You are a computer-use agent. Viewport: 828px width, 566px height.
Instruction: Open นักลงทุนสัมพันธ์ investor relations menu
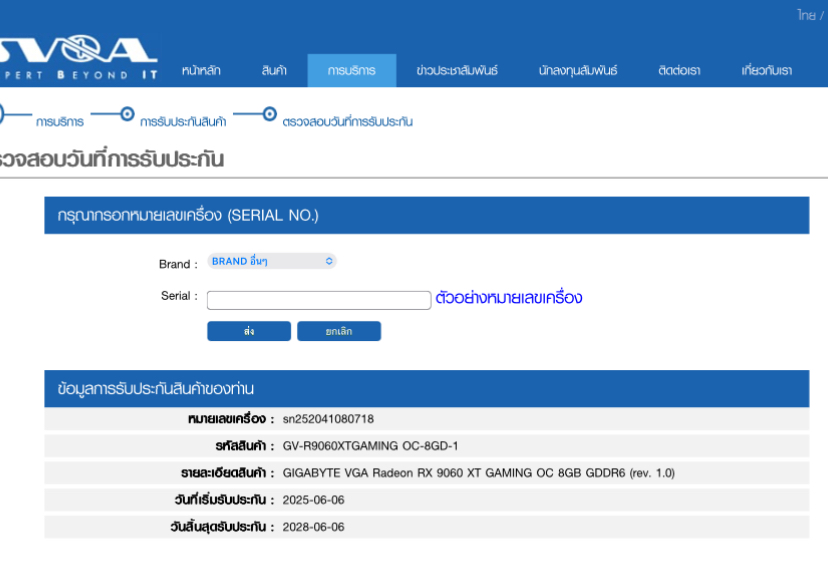pos(577,71)
